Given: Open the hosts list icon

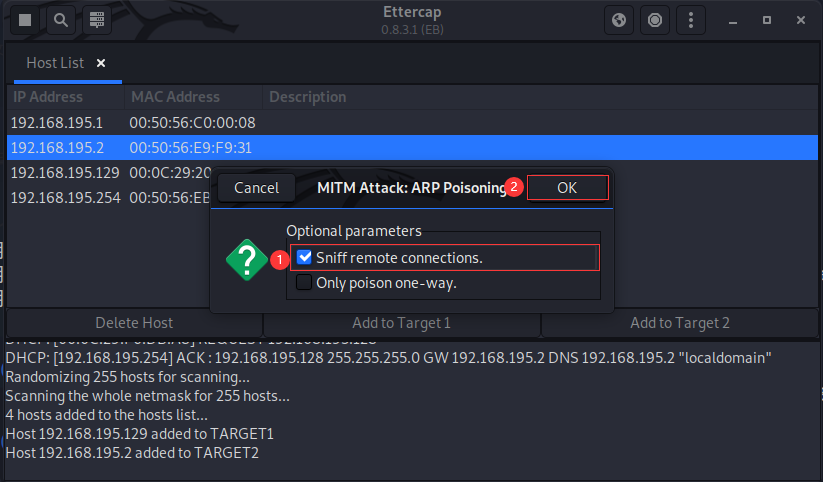Looking at the screenshot, I should coord(96,19).
